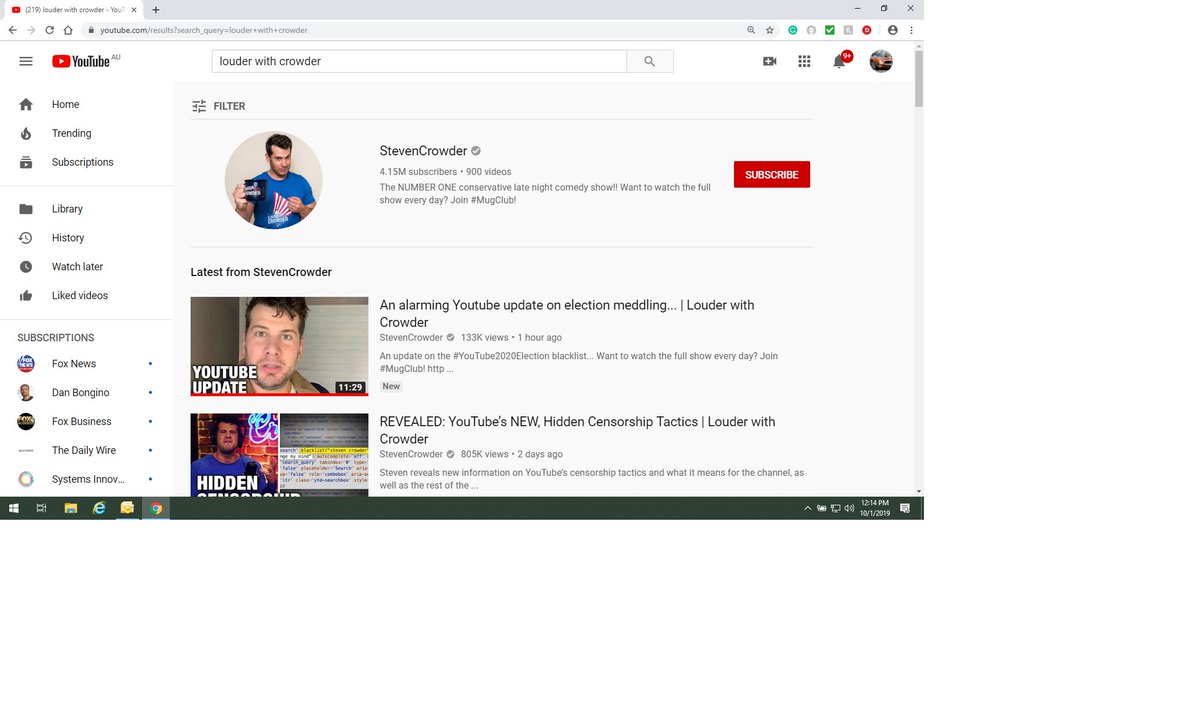Image resolution: width=1200 pixels, height=708 pixels.
Task: Open the account avatar menu
Action: pyautogui.click(x=881, y=61)
